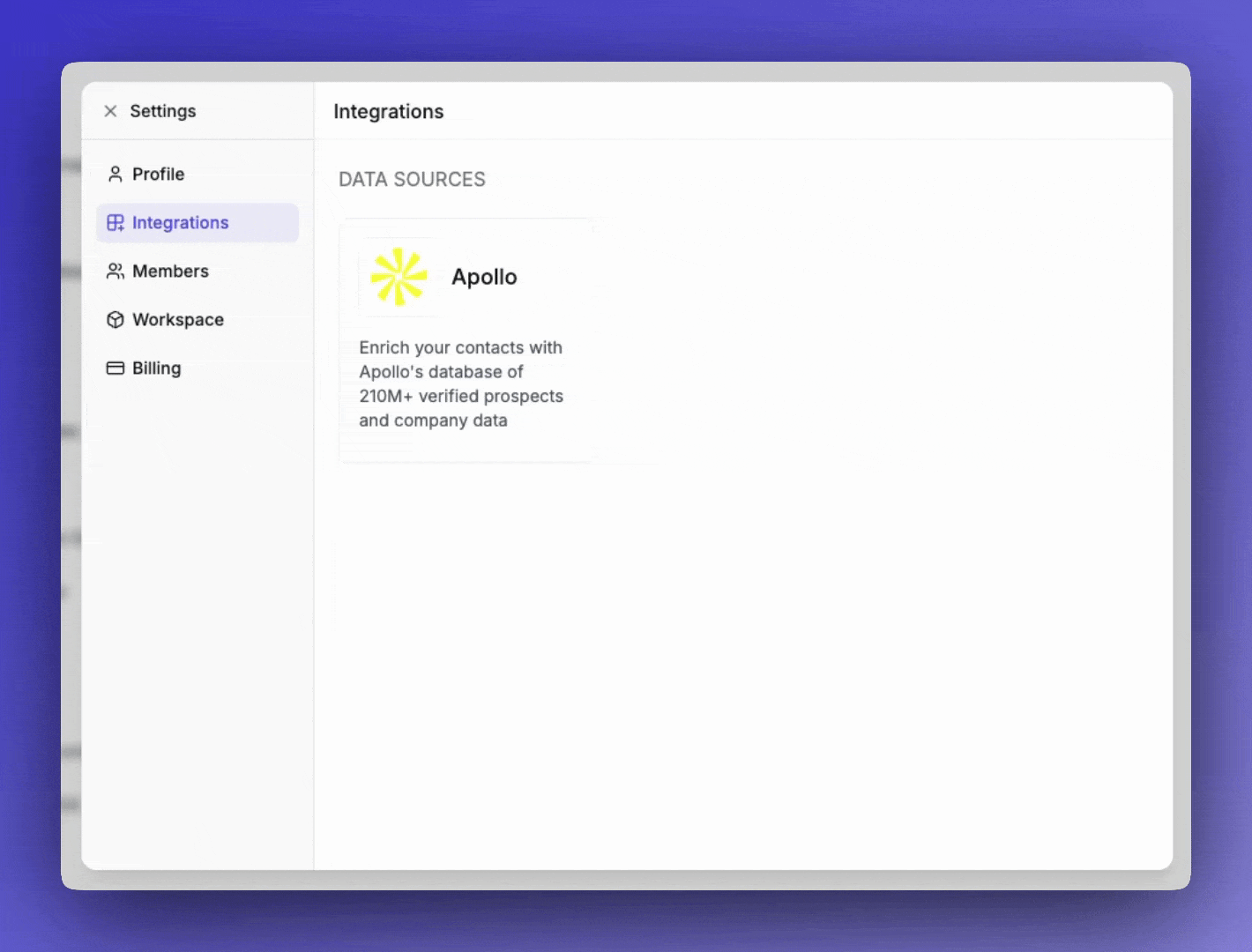Screen dimensions: 1252x952
Task: Click the Integrations grid icon in sidebar
Action: (x=116, y=223)
